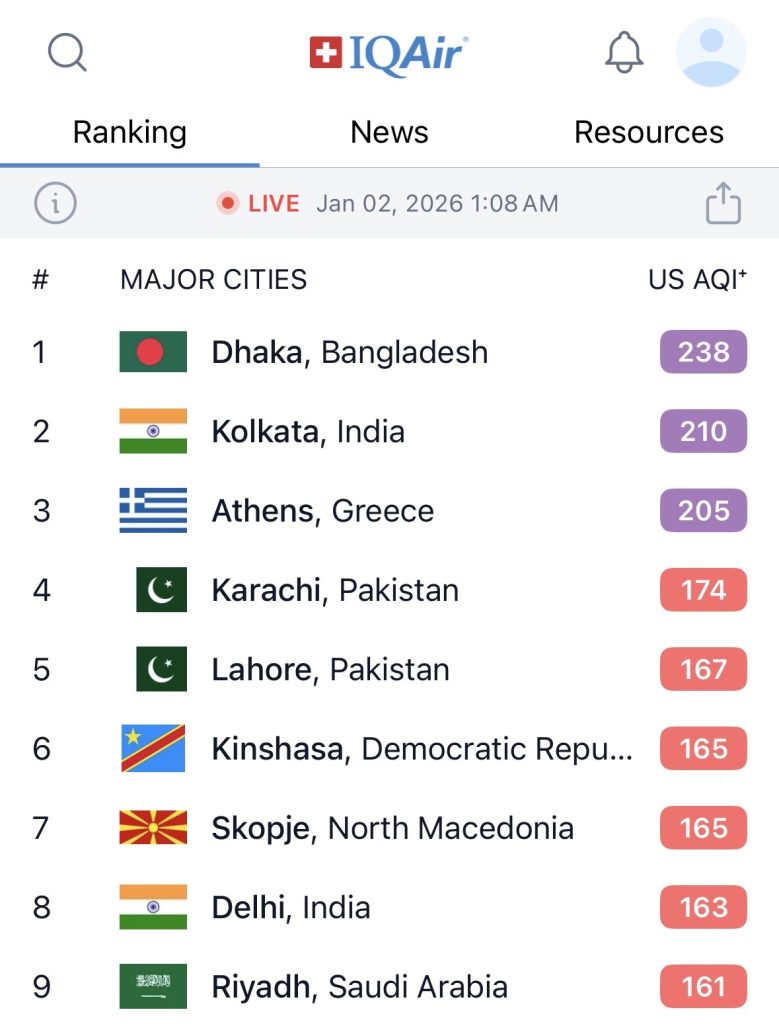779x1024 pixels.
Task: Switch to the Resources tab
Action: click(648, 132)
